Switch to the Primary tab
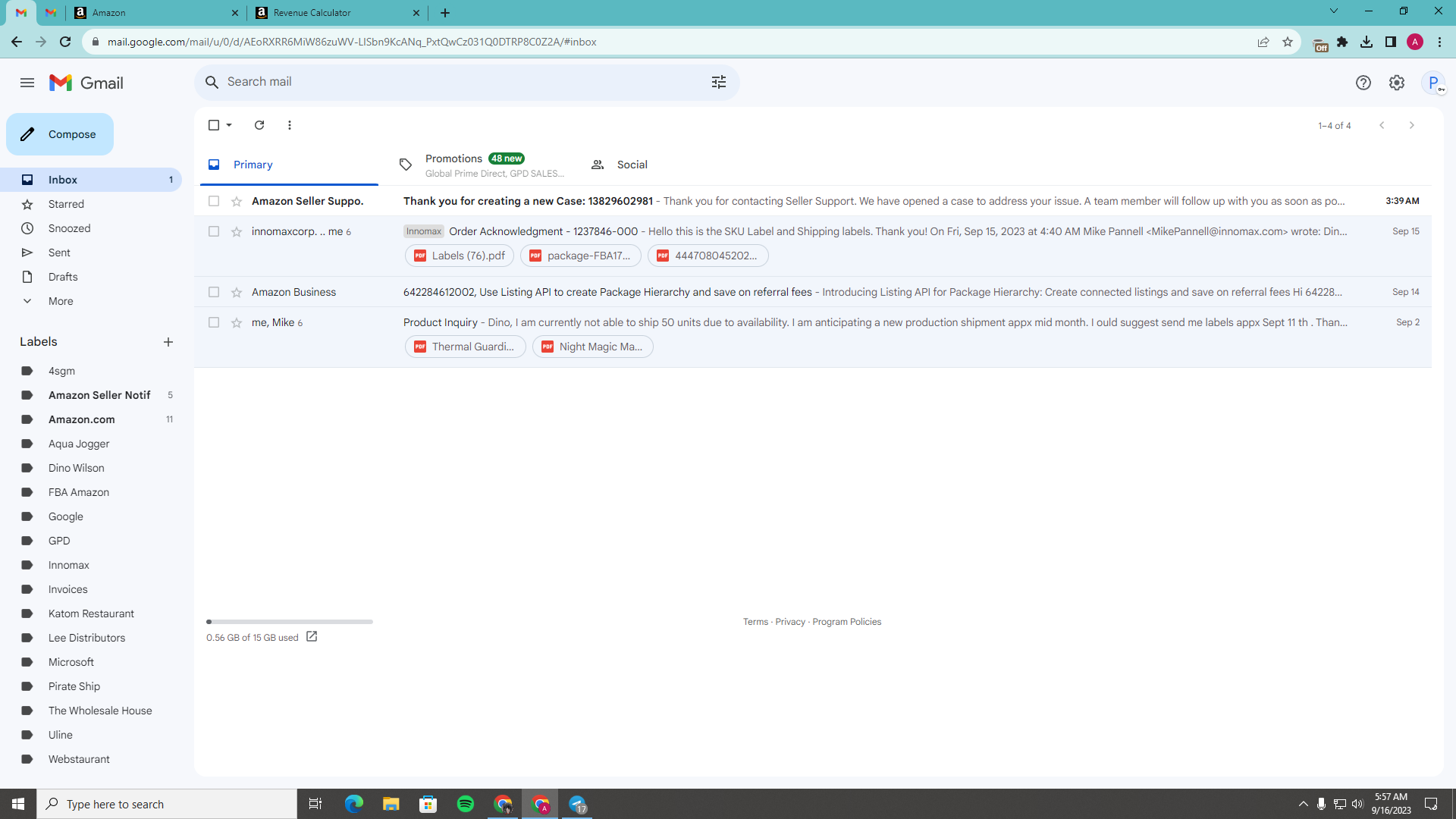This screenshot has height=819, width=1456. (289, 165)
